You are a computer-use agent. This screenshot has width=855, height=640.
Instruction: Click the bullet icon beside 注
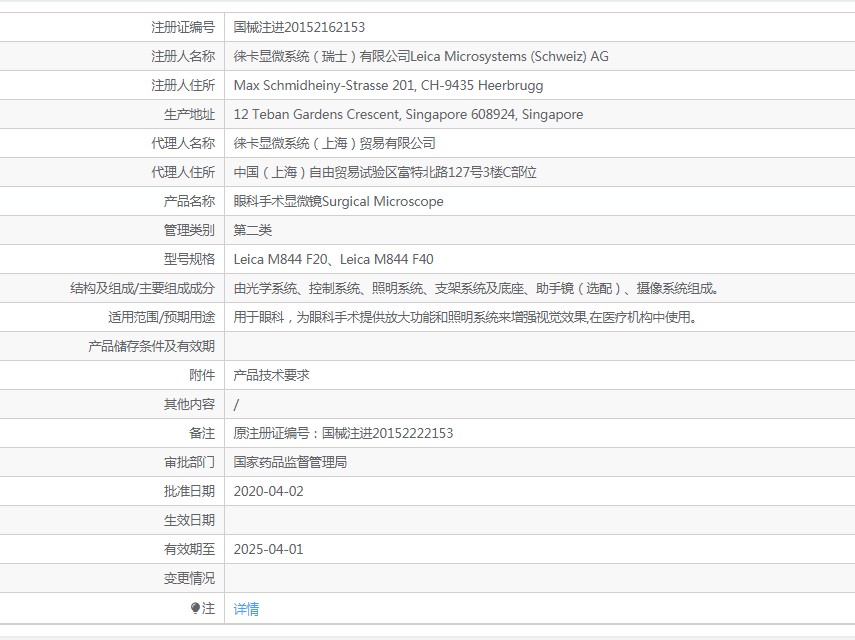tap(195, 608)
